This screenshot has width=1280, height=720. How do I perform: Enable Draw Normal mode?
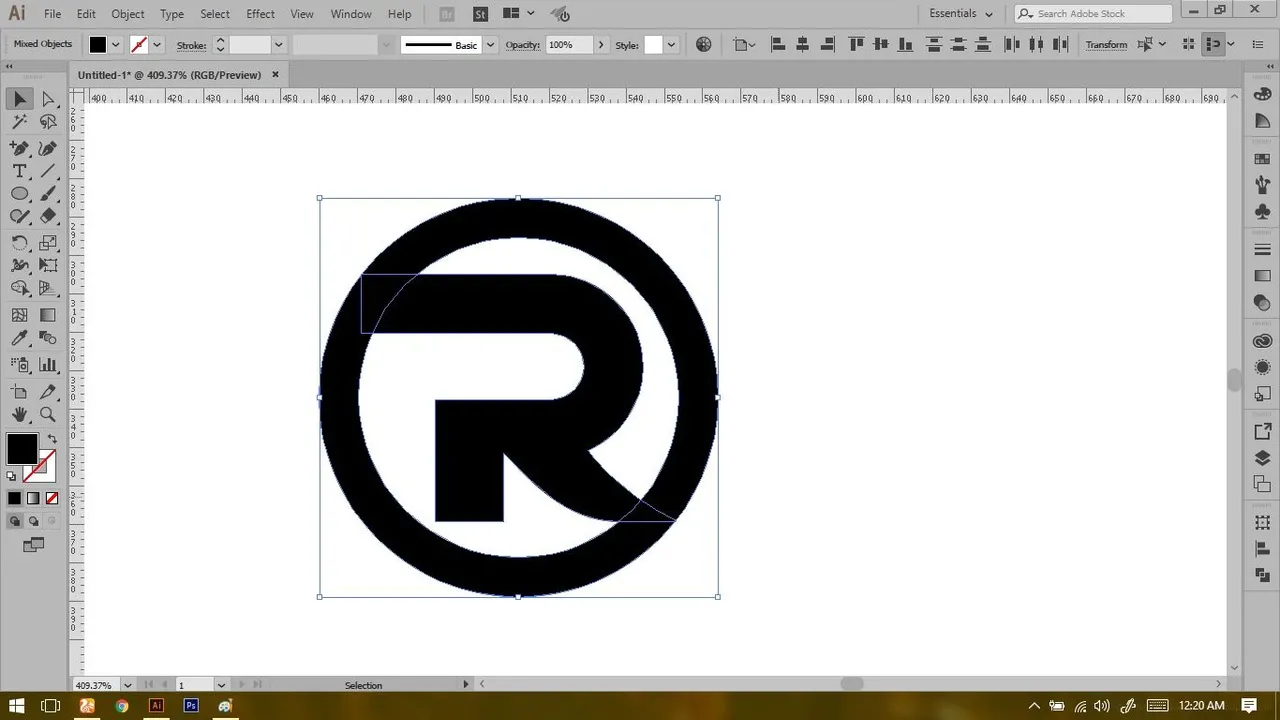pyautogui.click(x=15, y=521)
